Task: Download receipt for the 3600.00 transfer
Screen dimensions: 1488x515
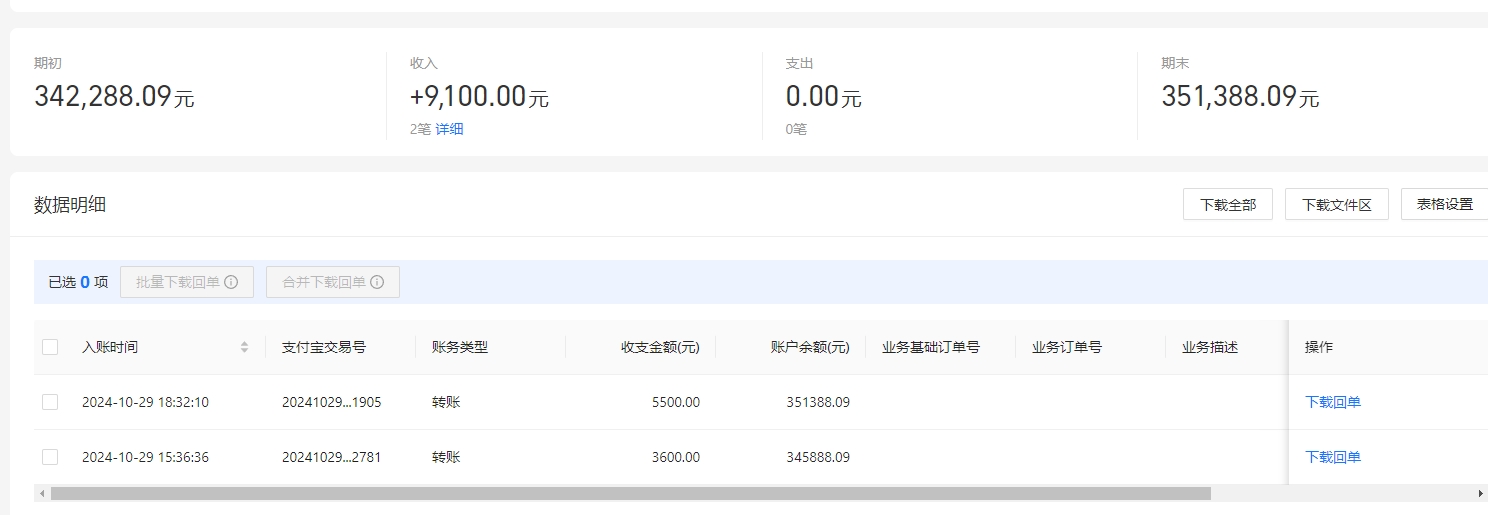Action: point(1332,457)
